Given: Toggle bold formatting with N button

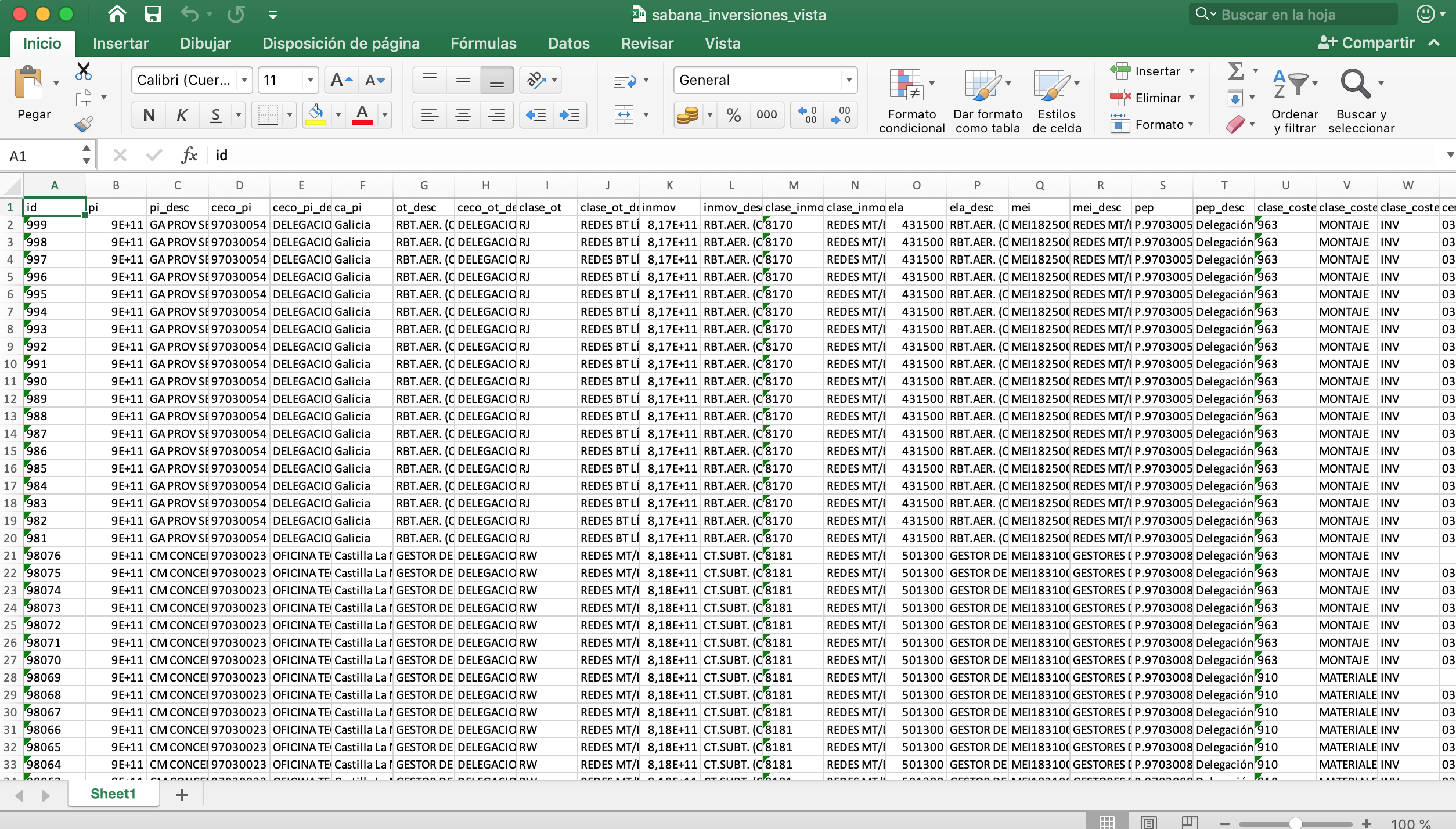Looking at the screenshot, I should point(149,114).
